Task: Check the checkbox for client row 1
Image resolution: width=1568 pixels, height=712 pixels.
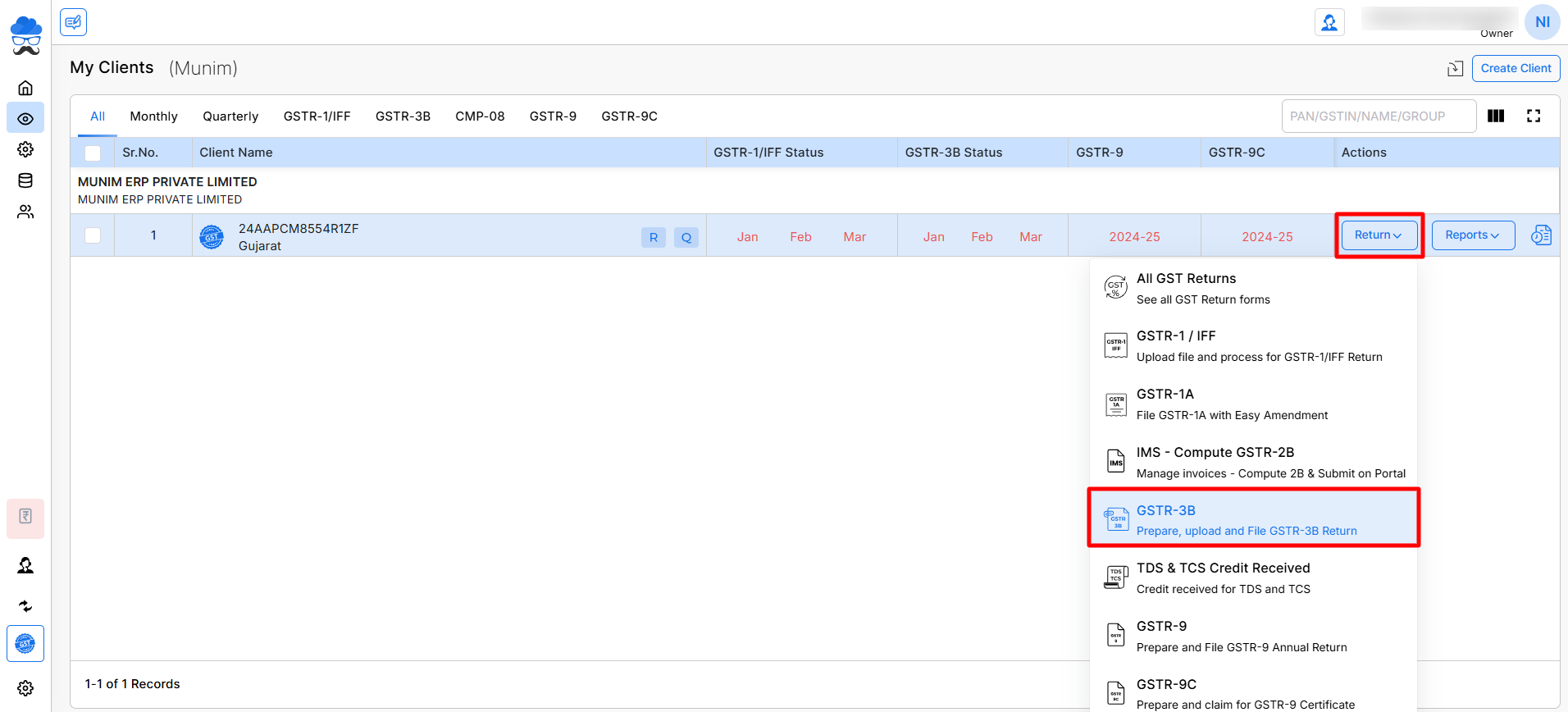Action: (x=93, y=235)
